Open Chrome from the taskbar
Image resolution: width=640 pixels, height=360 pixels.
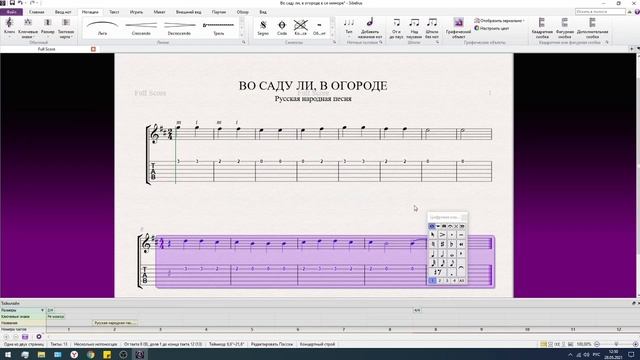[90, 354]
